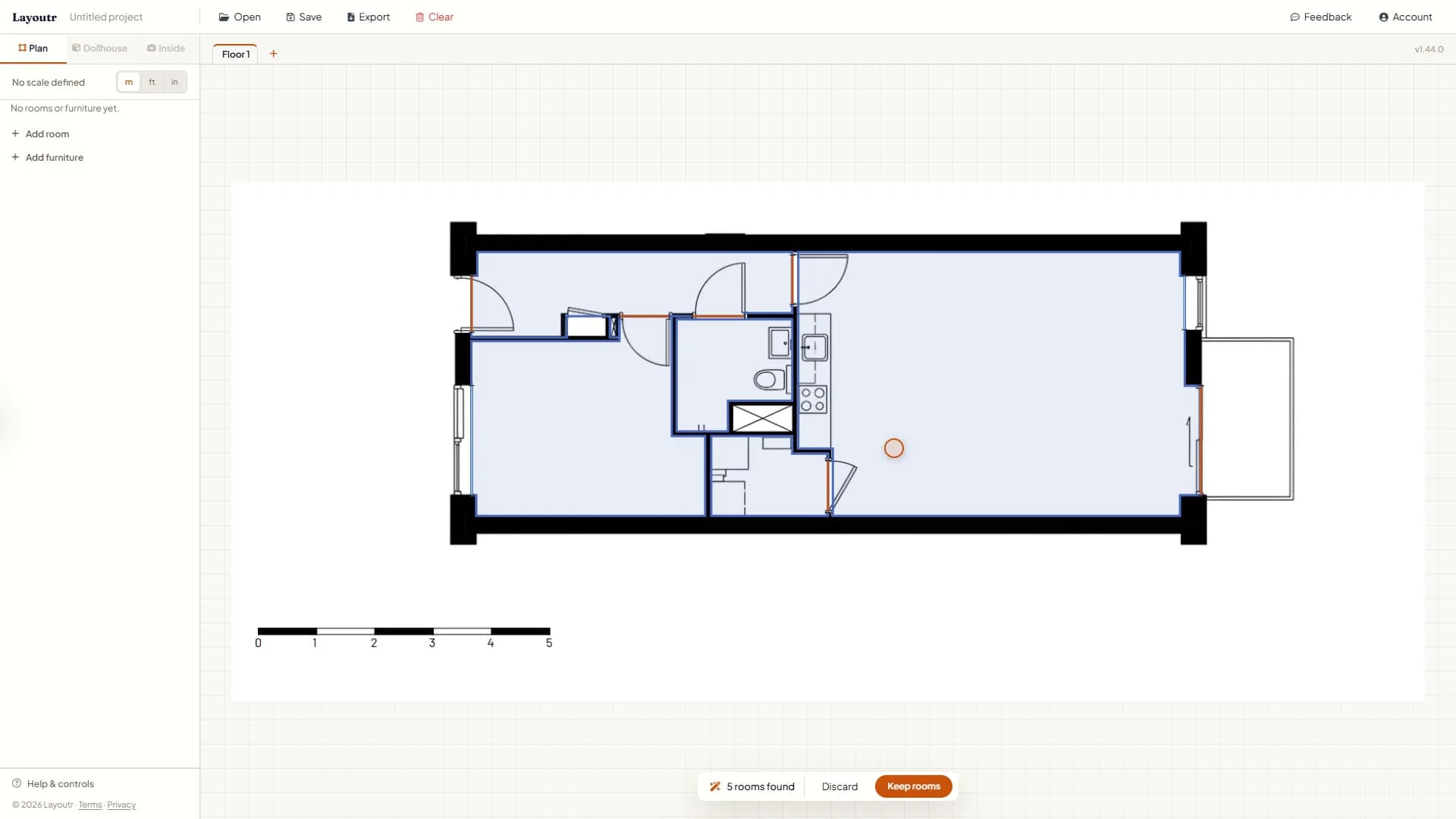Click the Clear trash icon

[x=419, y=17]
